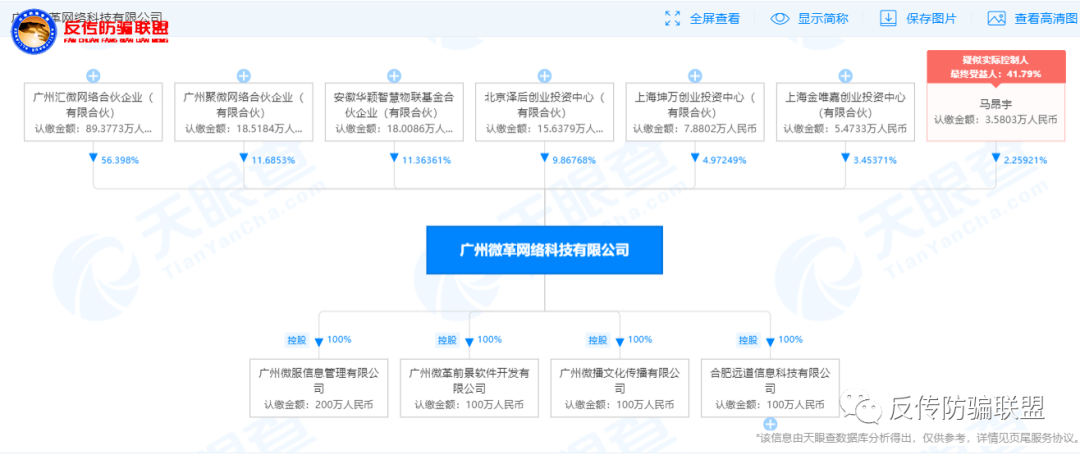Select 安徽华颖智慧物联基金合伙企业 card

(394, 112)
